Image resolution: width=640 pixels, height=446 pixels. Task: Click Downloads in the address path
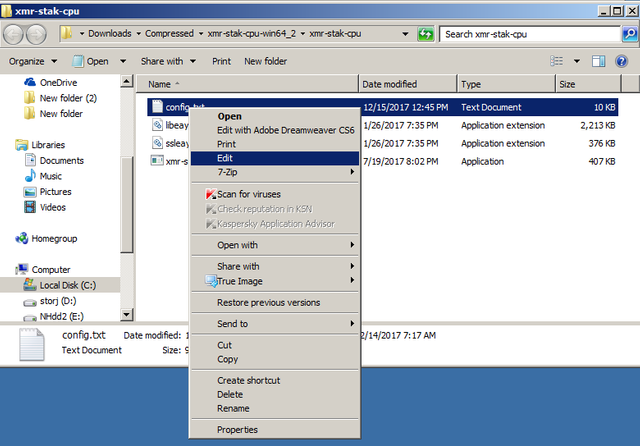[x=110, y=33]
